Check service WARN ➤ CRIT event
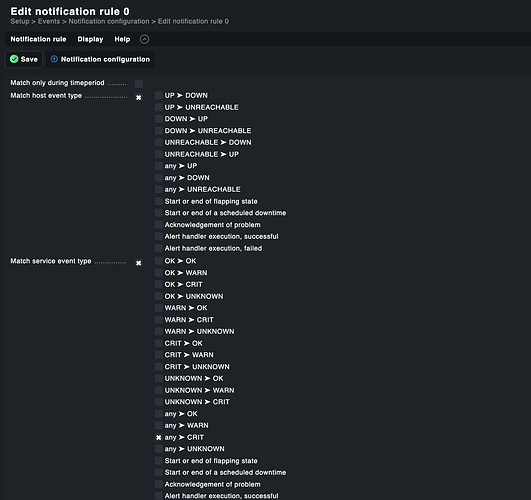This screenshot has width=531, height=500. pyautogui.click(x=158, y=319)
